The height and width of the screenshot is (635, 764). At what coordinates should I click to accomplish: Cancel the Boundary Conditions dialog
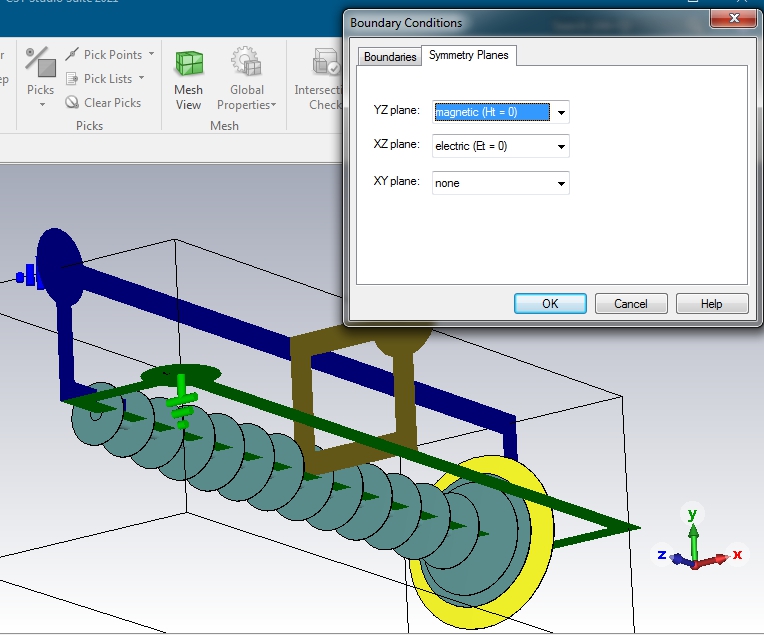click(x=630, y=304)
